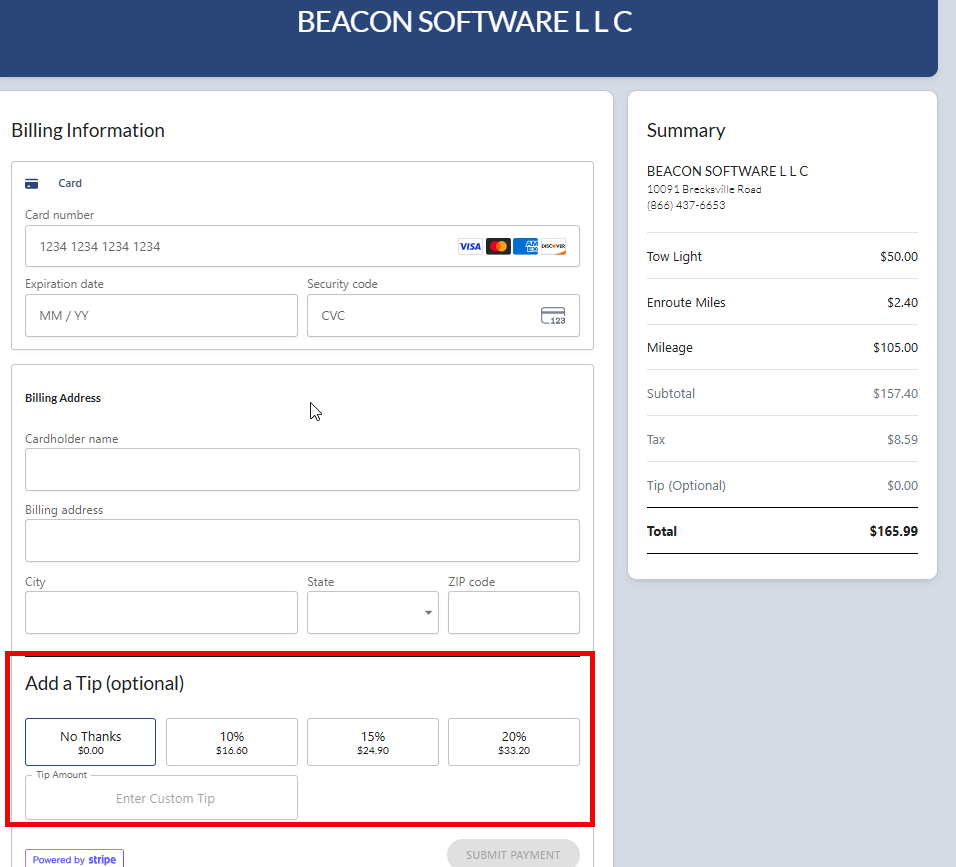956x867 pixels.
Task: Select the Card payment method tab
Action: (53, 184)
